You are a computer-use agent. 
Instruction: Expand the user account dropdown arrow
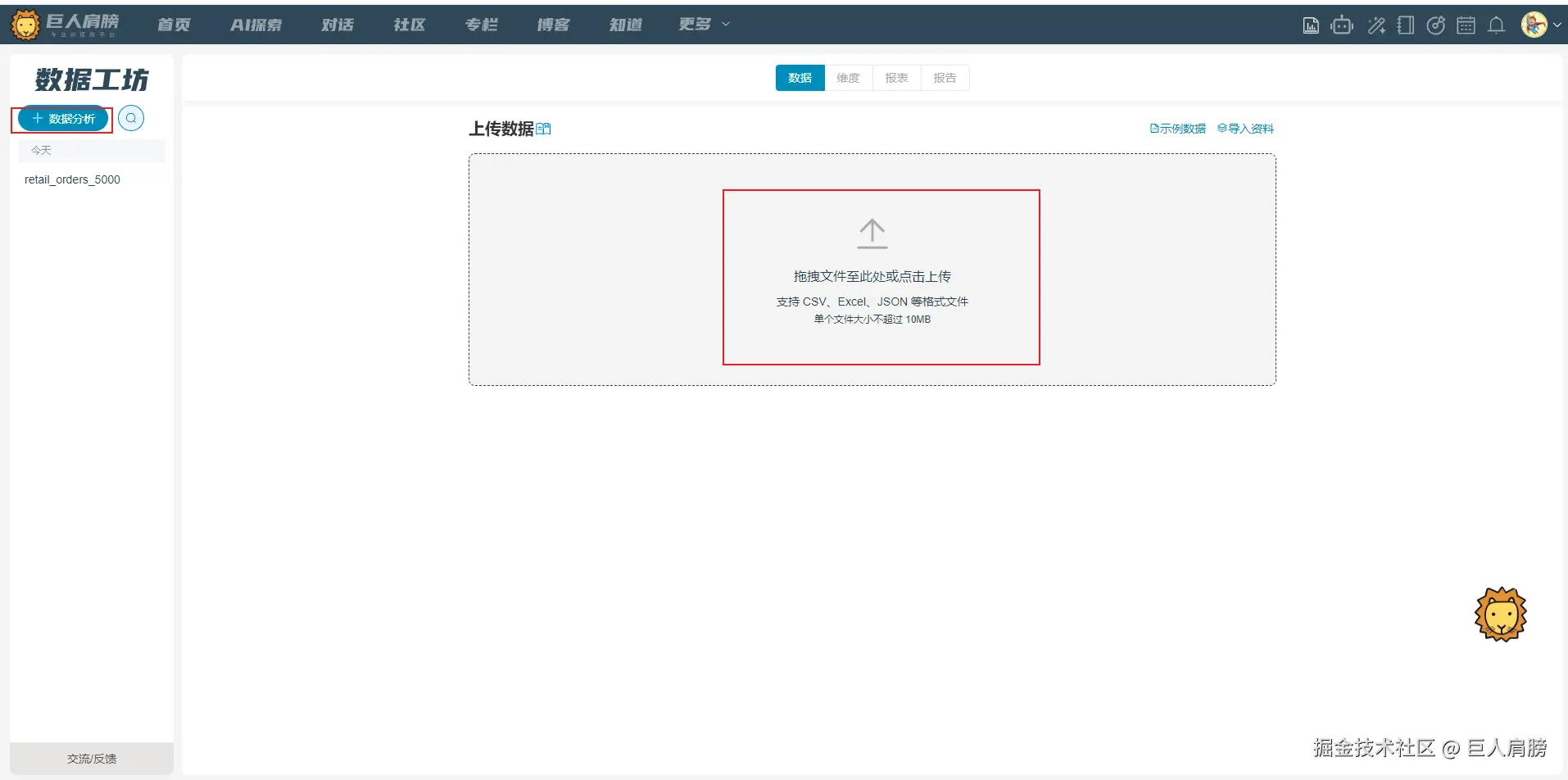coord(1557,25)
